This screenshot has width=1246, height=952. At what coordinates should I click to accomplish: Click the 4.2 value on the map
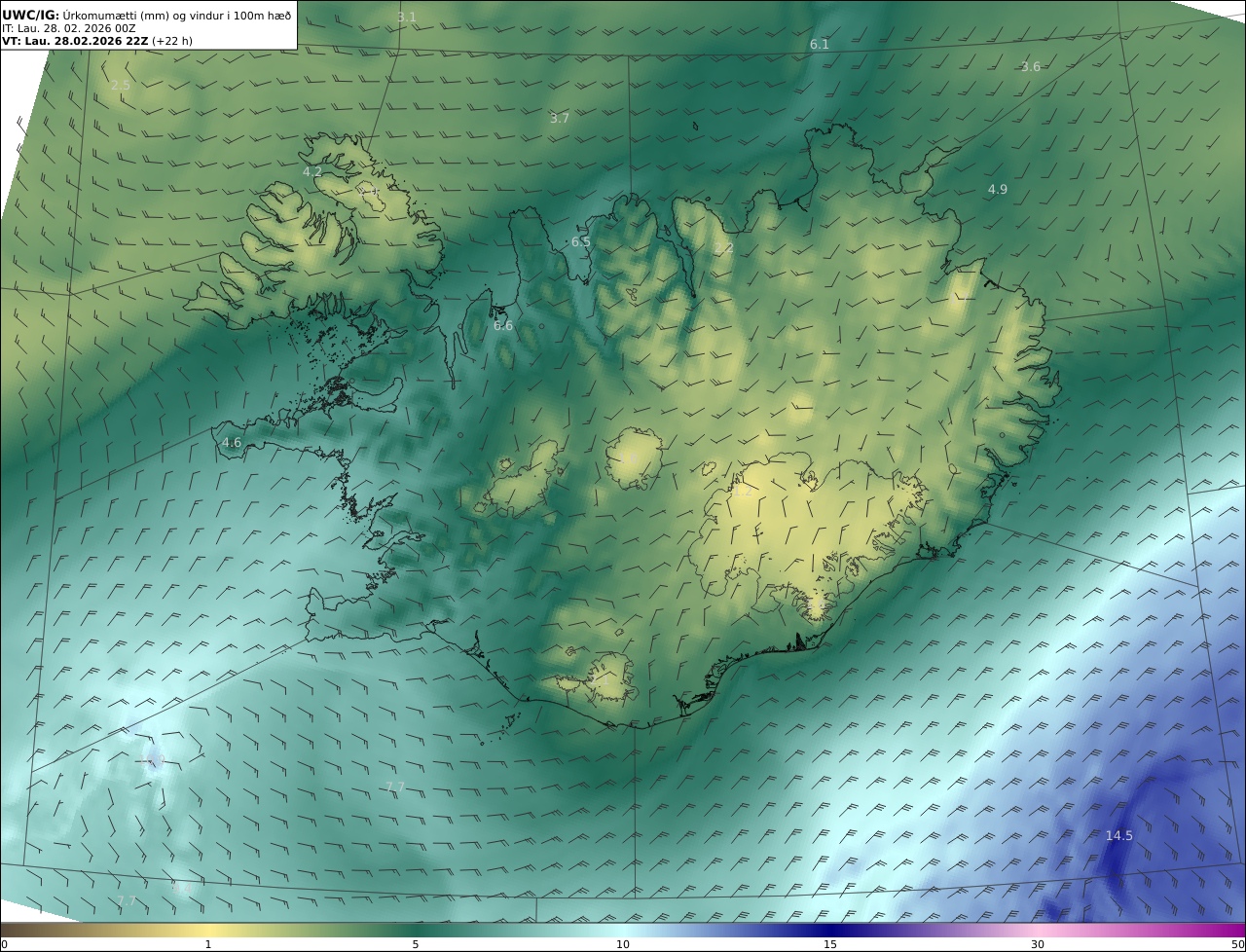click(x=312, y=171)
